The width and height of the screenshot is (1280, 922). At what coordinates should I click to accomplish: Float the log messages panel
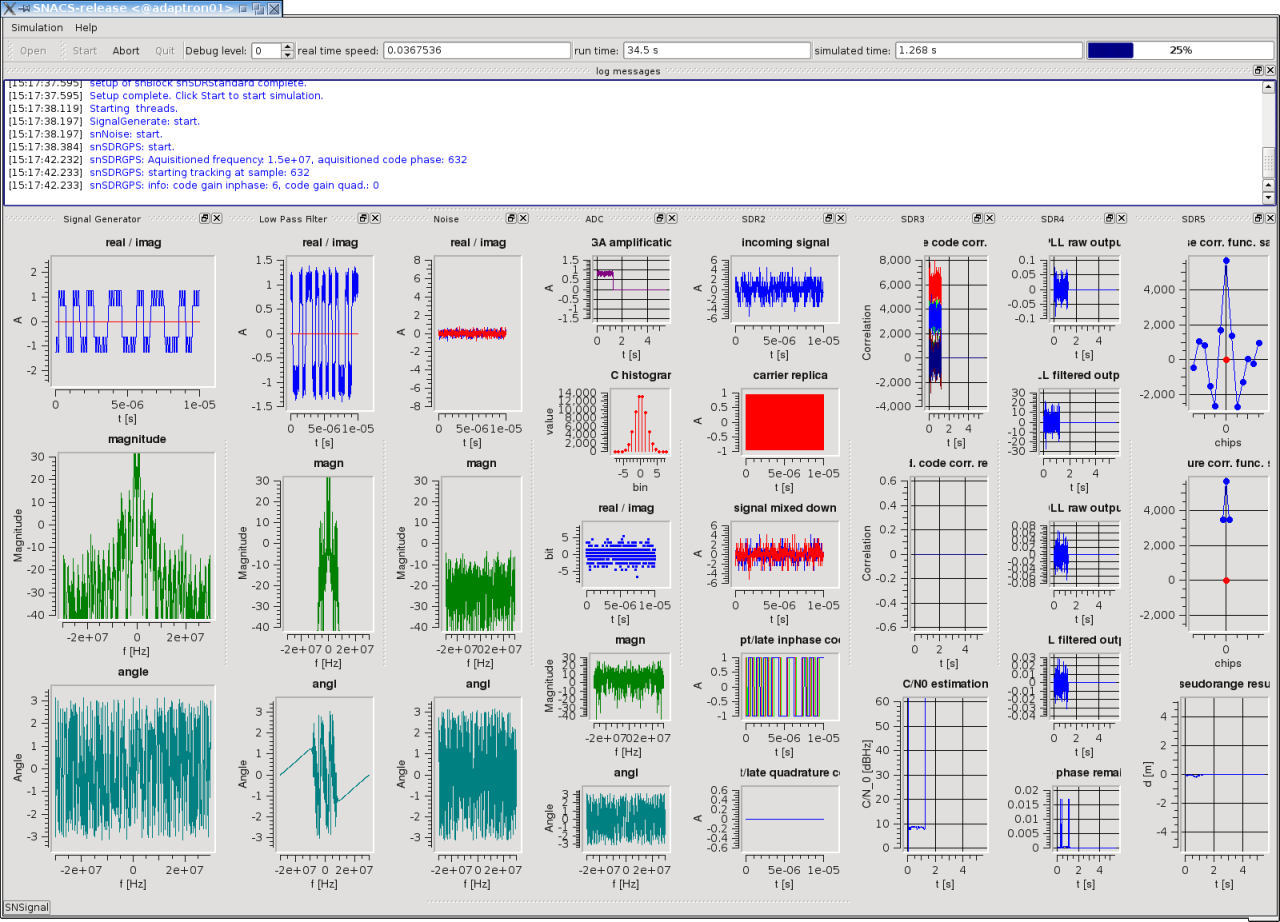pos(1258,71)
